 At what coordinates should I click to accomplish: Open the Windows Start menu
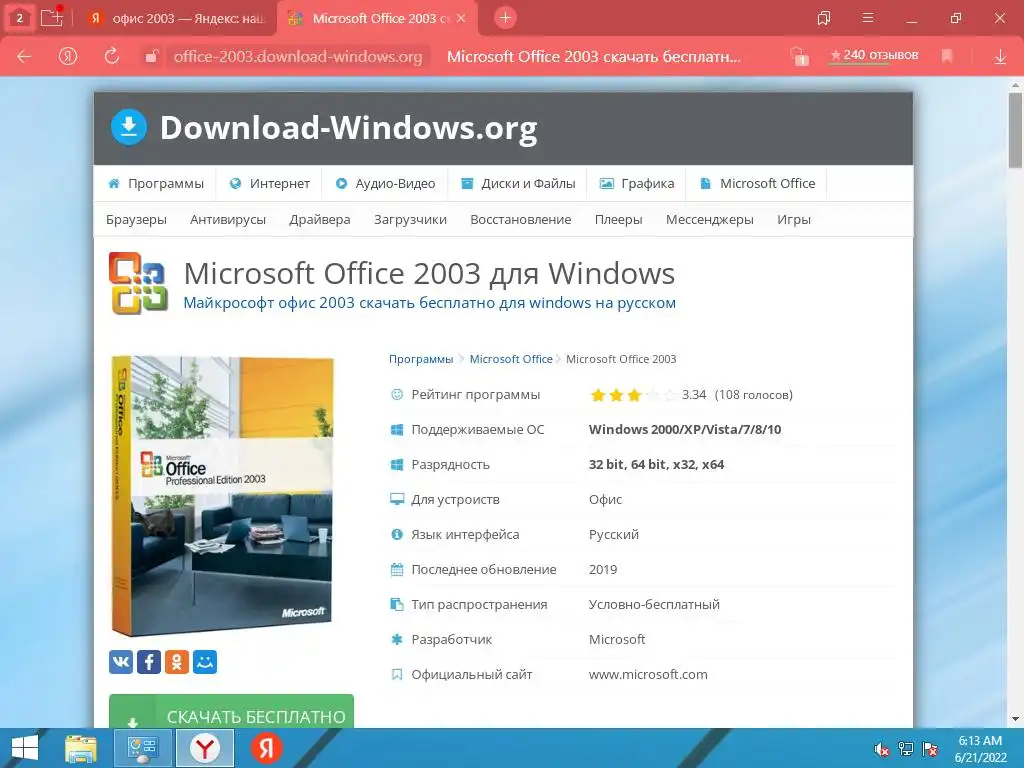click(x=25, y=748)
